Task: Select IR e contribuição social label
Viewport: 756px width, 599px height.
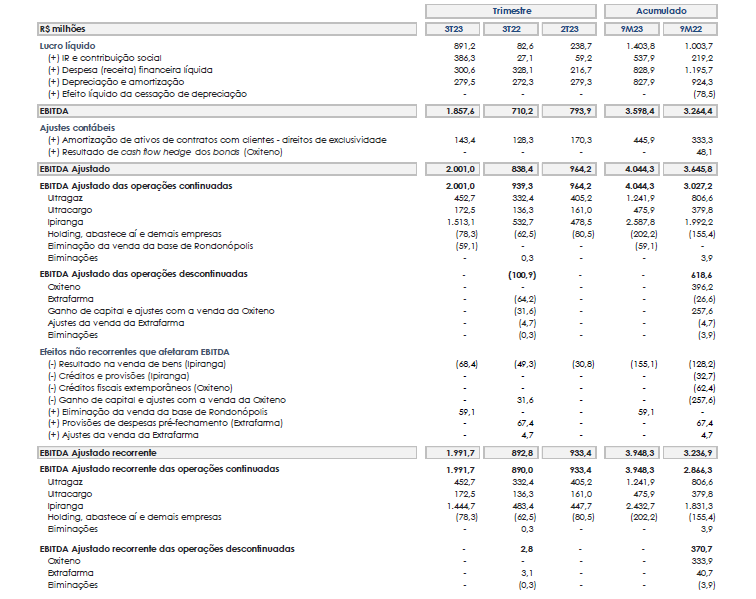Action: 105,58
